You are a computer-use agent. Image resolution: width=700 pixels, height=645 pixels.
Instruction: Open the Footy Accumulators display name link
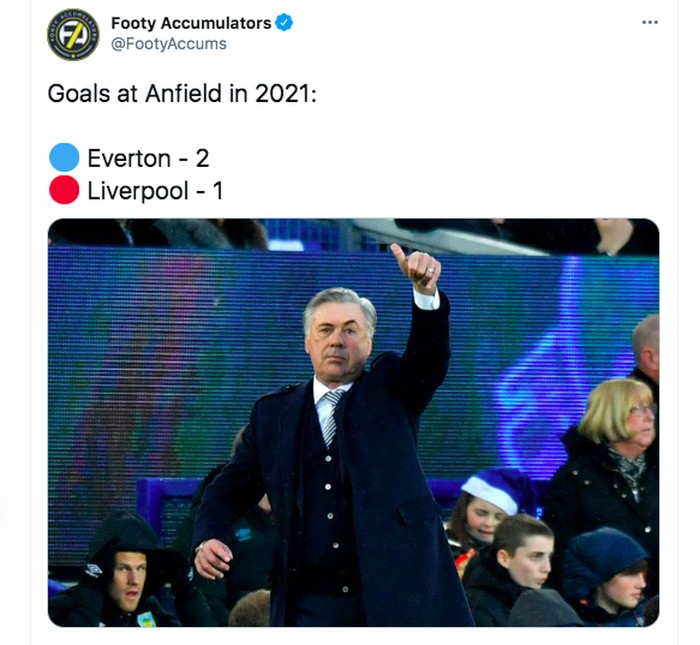[x=191, y=23]
